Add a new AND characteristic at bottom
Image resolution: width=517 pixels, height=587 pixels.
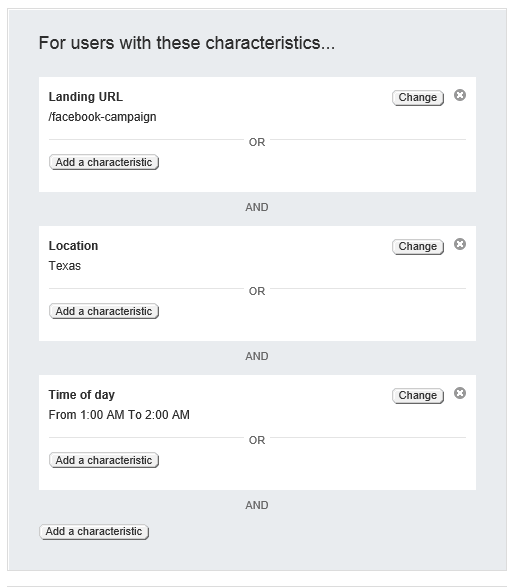coord(94,532)
